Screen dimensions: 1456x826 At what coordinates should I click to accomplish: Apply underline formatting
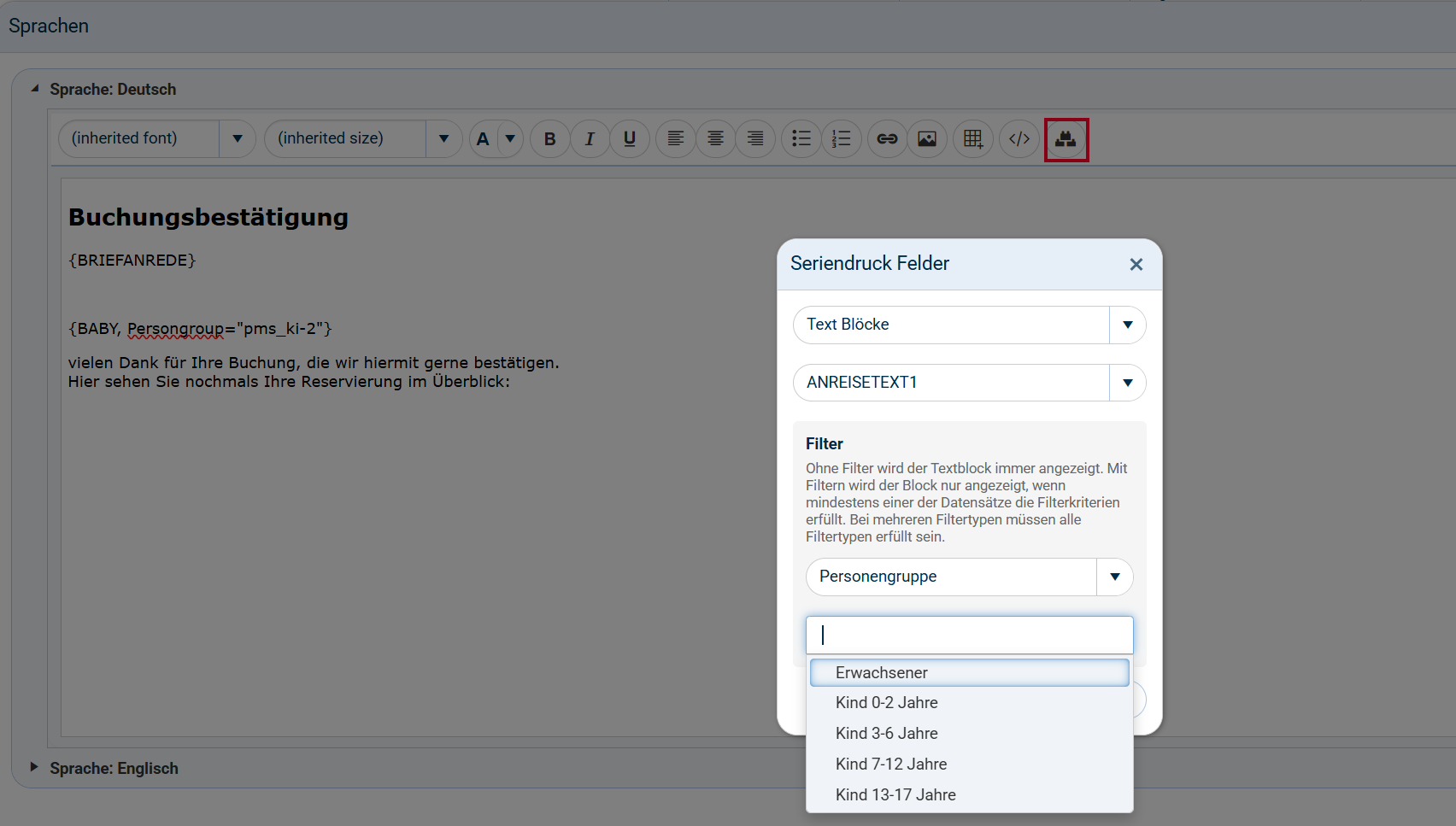click(x=630, y=138)
